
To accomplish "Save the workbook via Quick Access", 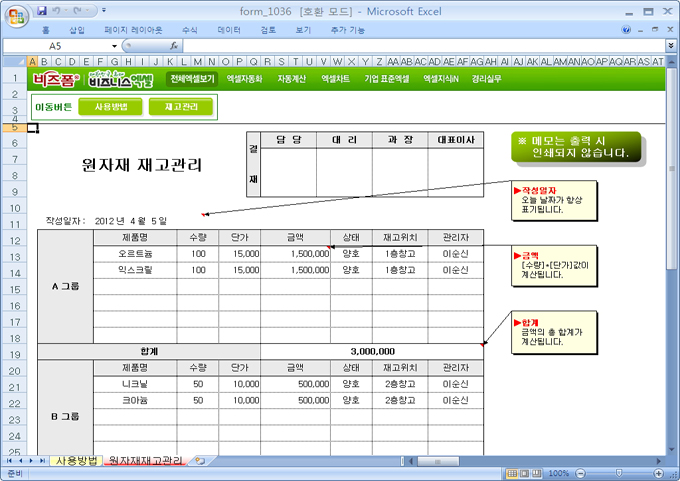I will pos(42,10).
